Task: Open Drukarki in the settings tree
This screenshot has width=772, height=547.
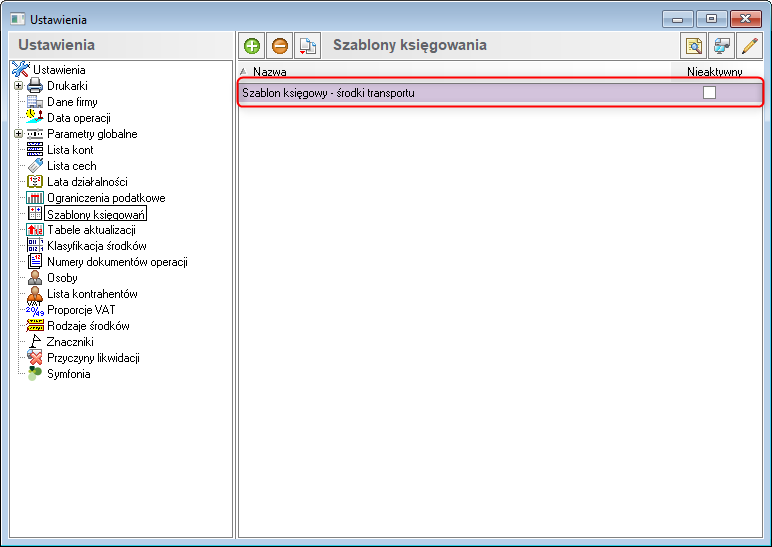Action: coord(67,86)
